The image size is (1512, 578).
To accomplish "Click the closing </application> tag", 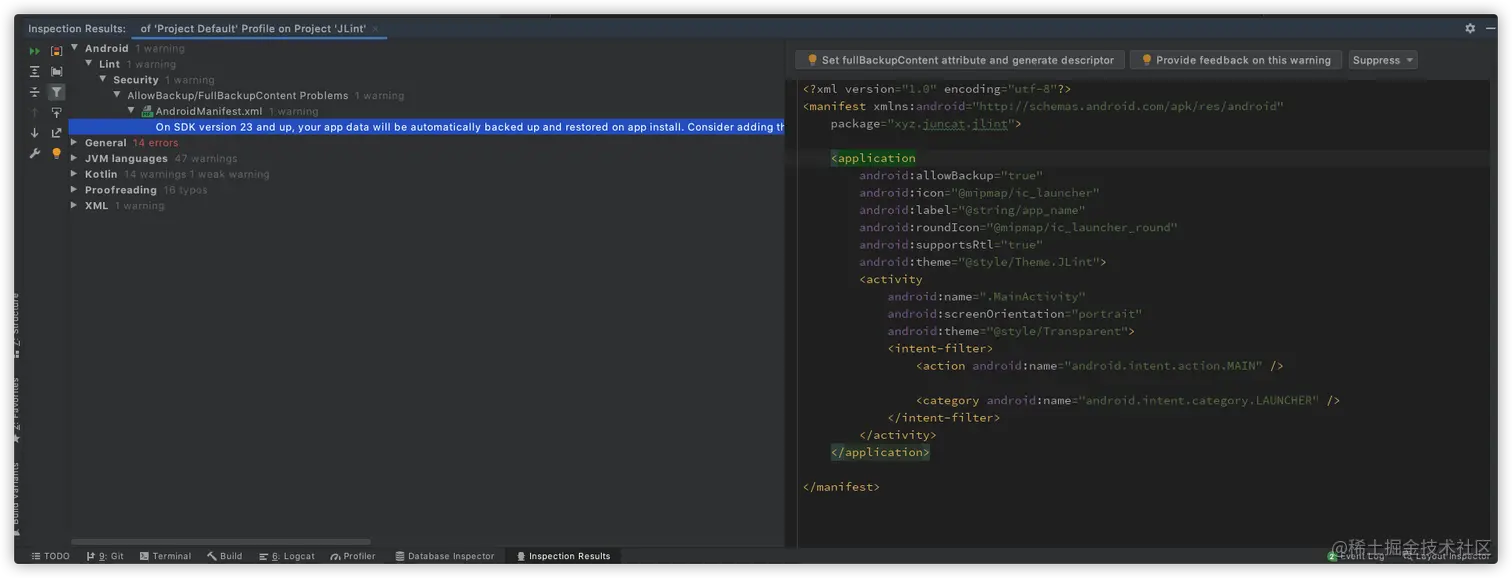I will click(880, 452).
